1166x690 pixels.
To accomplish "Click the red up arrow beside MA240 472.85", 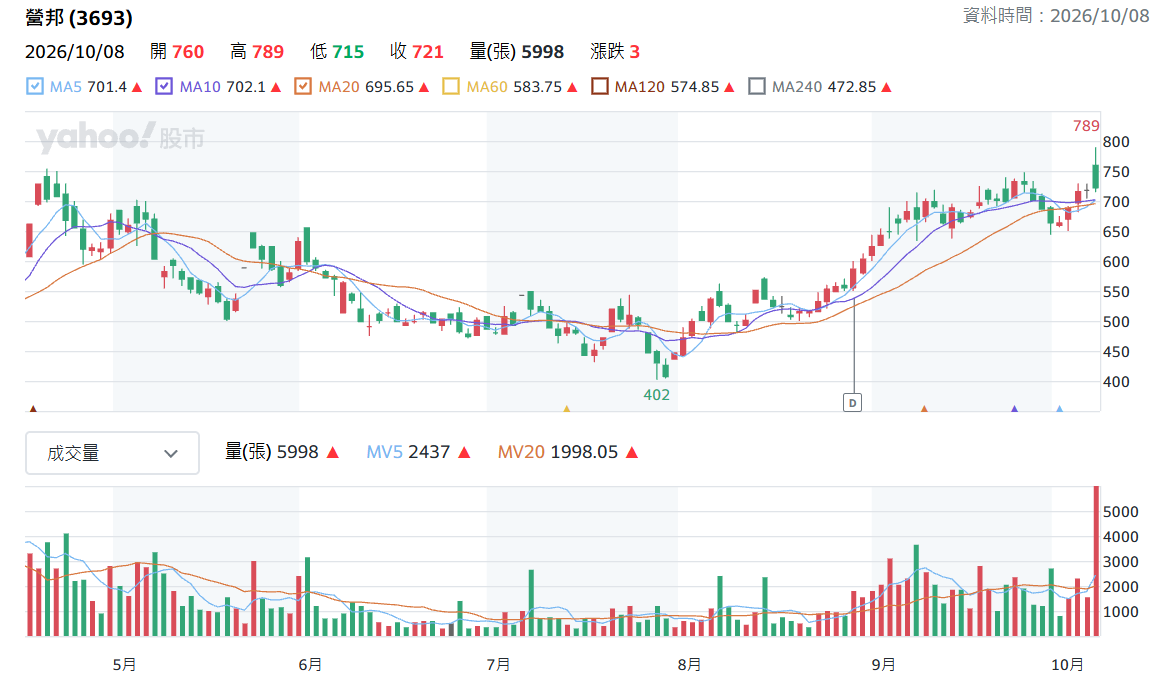I will [x=886, y=88].
